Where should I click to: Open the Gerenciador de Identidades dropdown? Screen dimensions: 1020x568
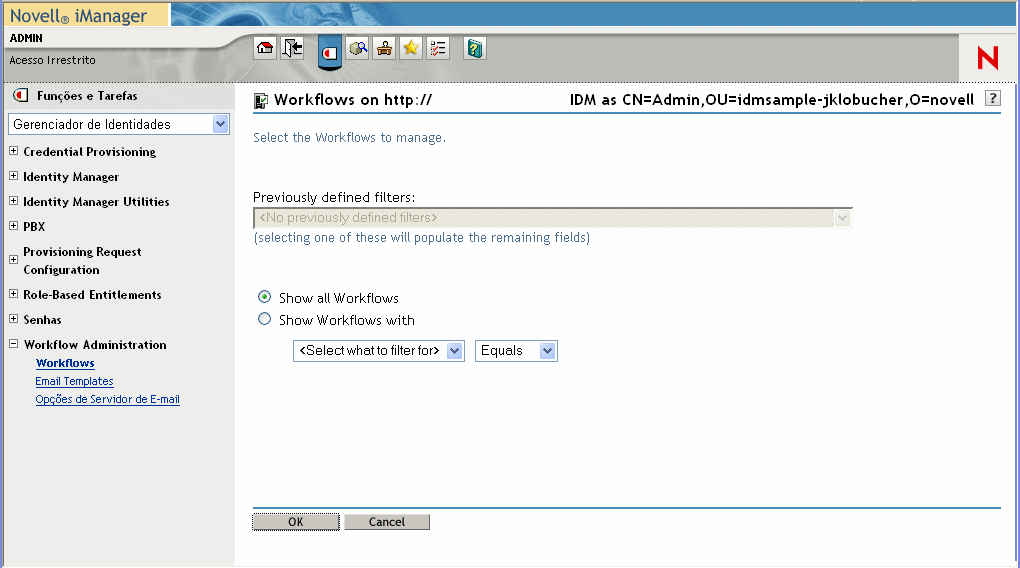click(x=118, y=124)
